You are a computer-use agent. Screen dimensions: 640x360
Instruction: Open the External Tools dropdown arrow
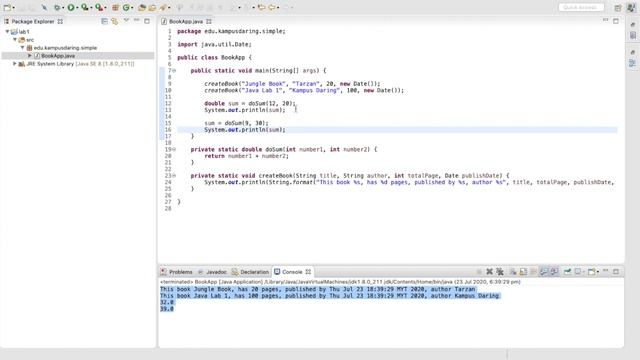pyautogui.click(x=105, y=7)
